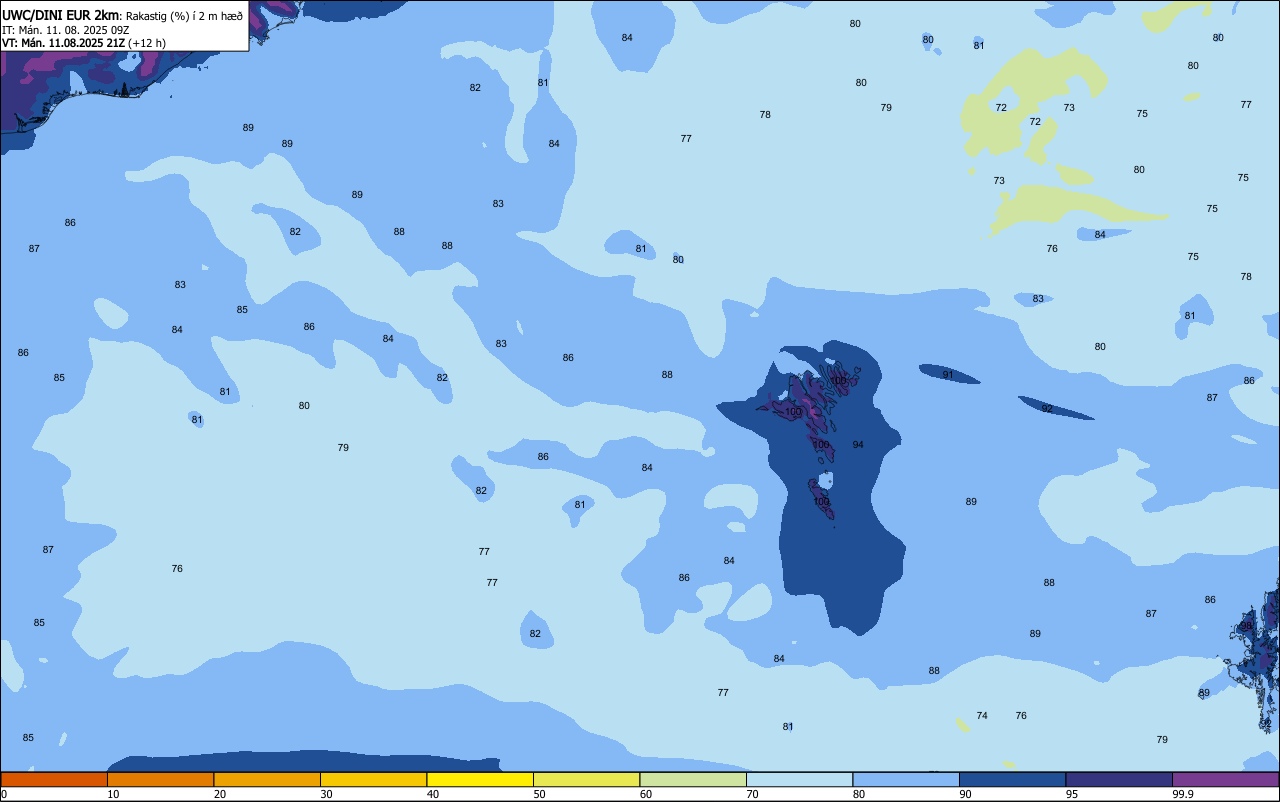Viewport: 1280px width, 802px height.
Task: Click the '99.9' legend tick label
Action: [1182, 794]
